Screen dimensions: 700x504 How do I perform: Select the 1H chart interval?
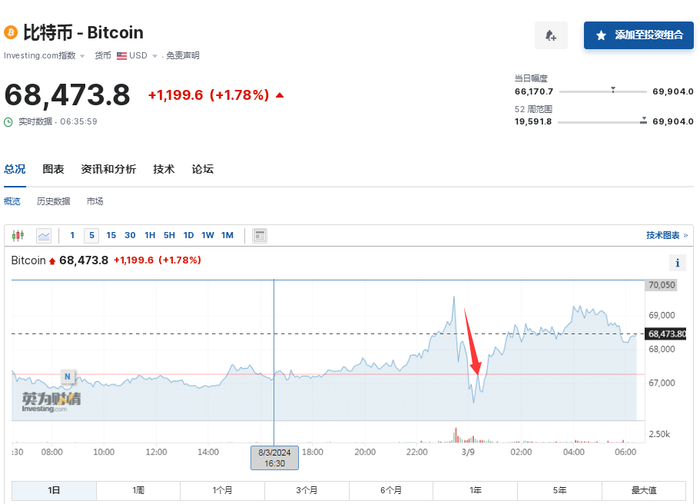[x=150, y=235]
